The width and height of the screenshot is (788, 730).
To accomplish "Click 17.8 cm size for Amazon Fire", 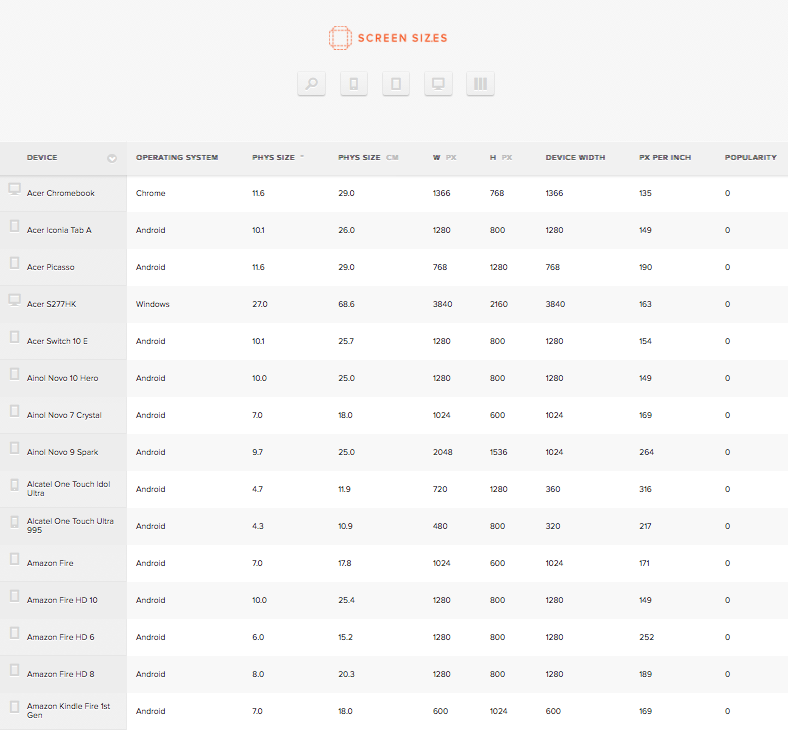I will [345, 563].
